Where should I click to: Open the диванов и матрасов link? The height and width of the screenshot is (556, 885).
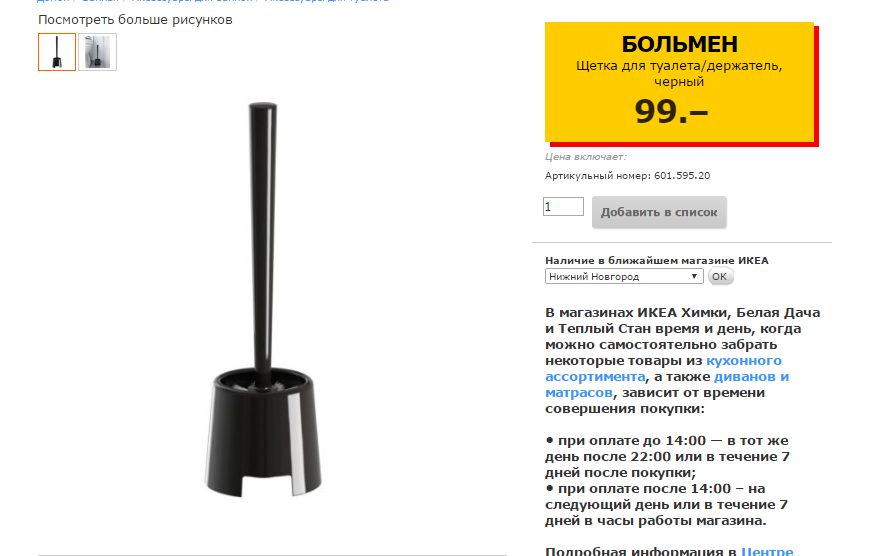(x=667, y=384)
